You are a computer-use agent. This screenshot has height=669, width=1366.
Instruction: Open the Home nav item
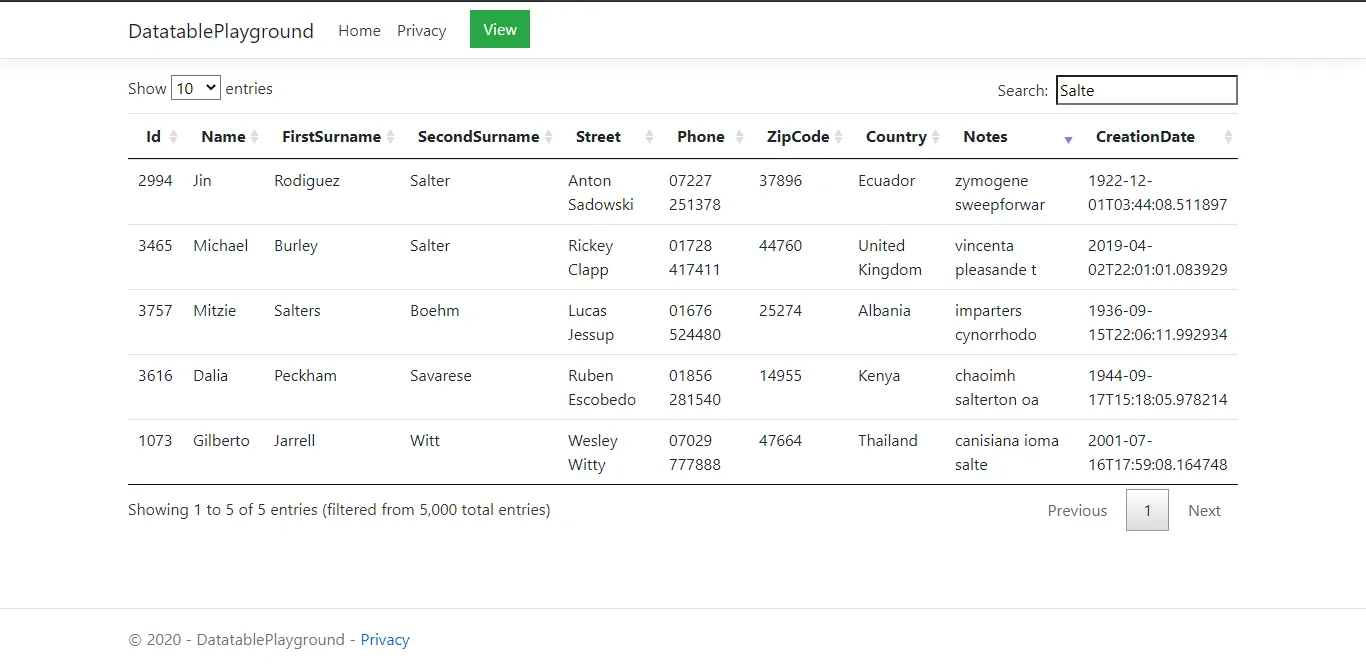click(x=359, y=31)
